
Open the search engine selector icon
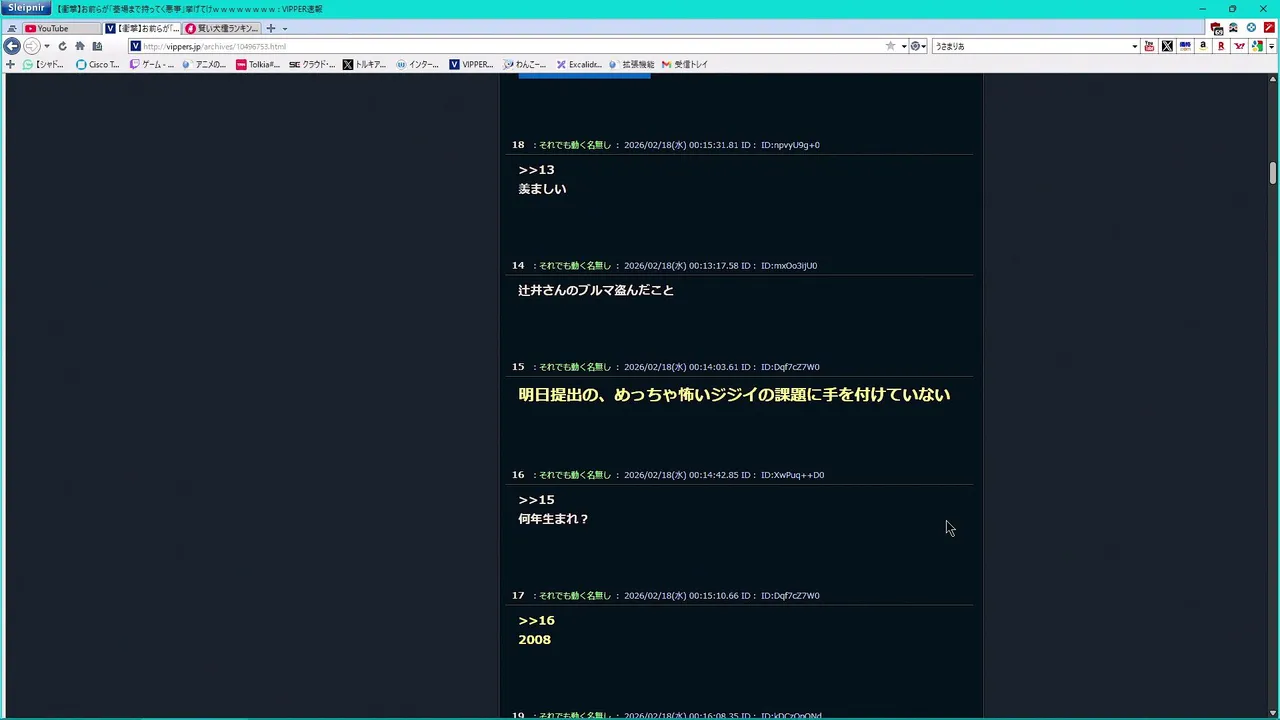click(x=916, y=46)
